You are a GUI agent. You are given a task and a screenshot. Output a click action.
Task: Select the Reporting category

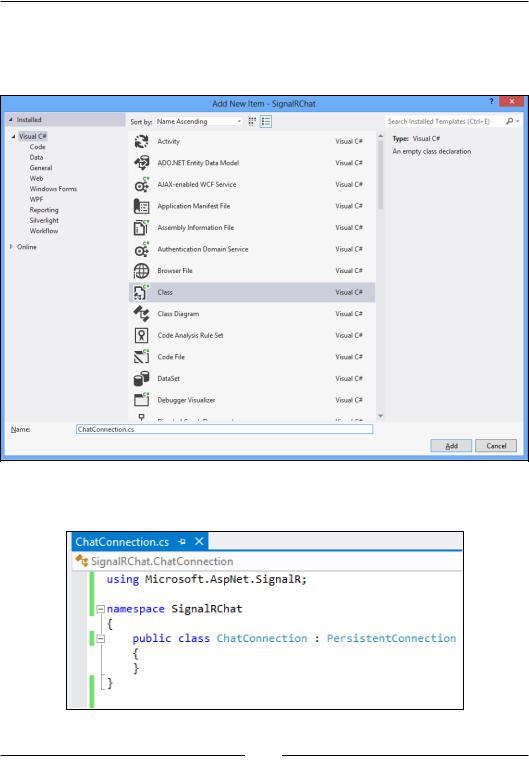[44, 210]
